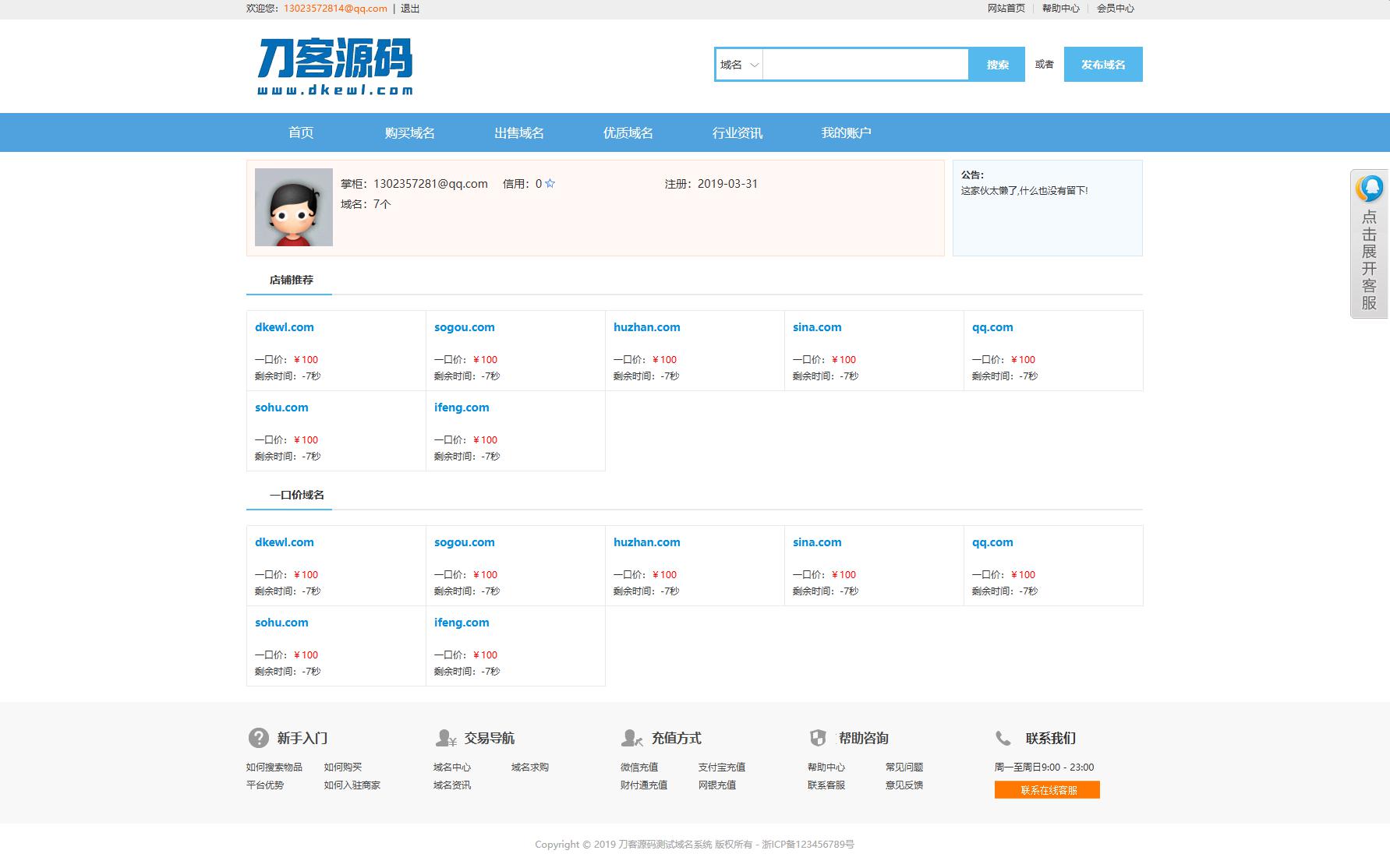Screen dimensions: 1390x868
Task: Click 常见问题 footer link
Action: pos(904,767)
